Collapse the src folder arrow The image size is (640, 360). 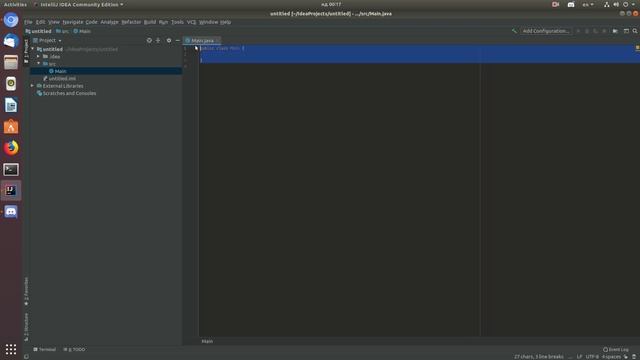point(38,64)
